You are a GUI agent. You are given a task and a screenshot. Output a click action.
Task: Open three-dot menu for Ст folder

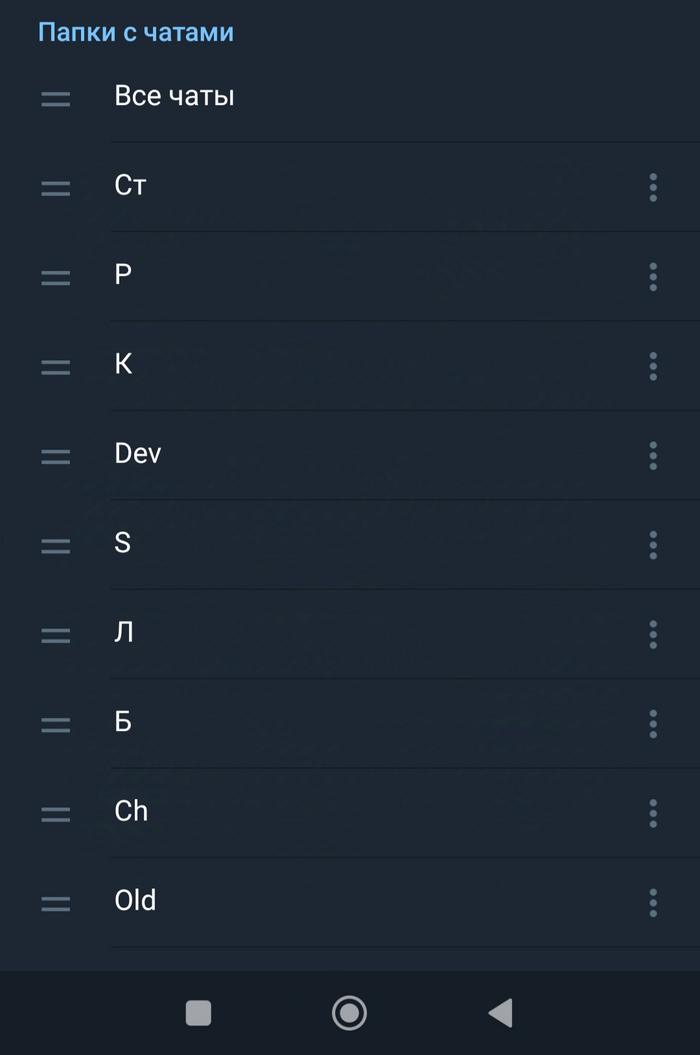tap(653, 187)
